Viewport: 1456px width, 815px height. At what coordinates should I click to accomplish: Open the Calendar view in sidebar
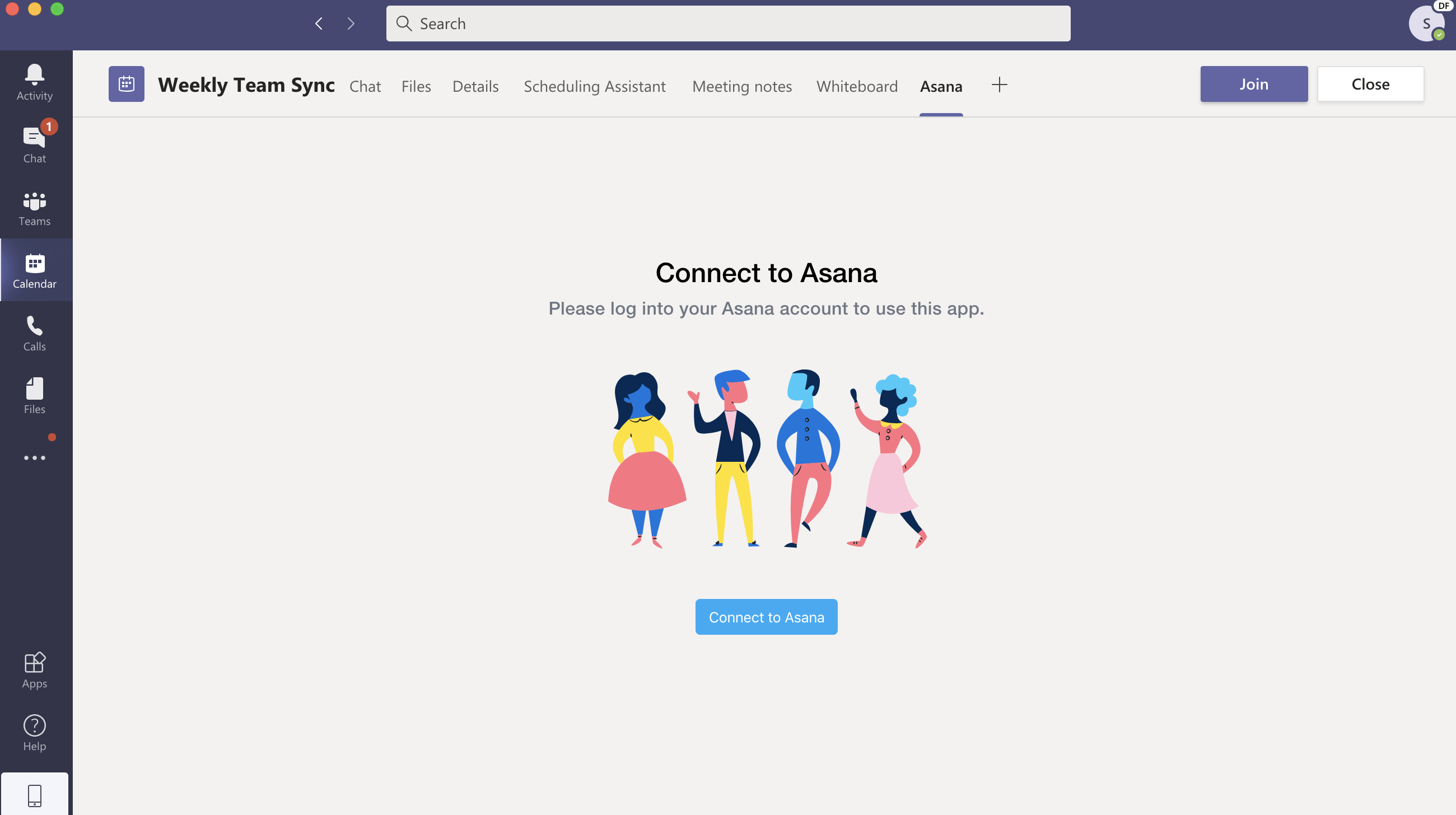[x=34, y=271]
